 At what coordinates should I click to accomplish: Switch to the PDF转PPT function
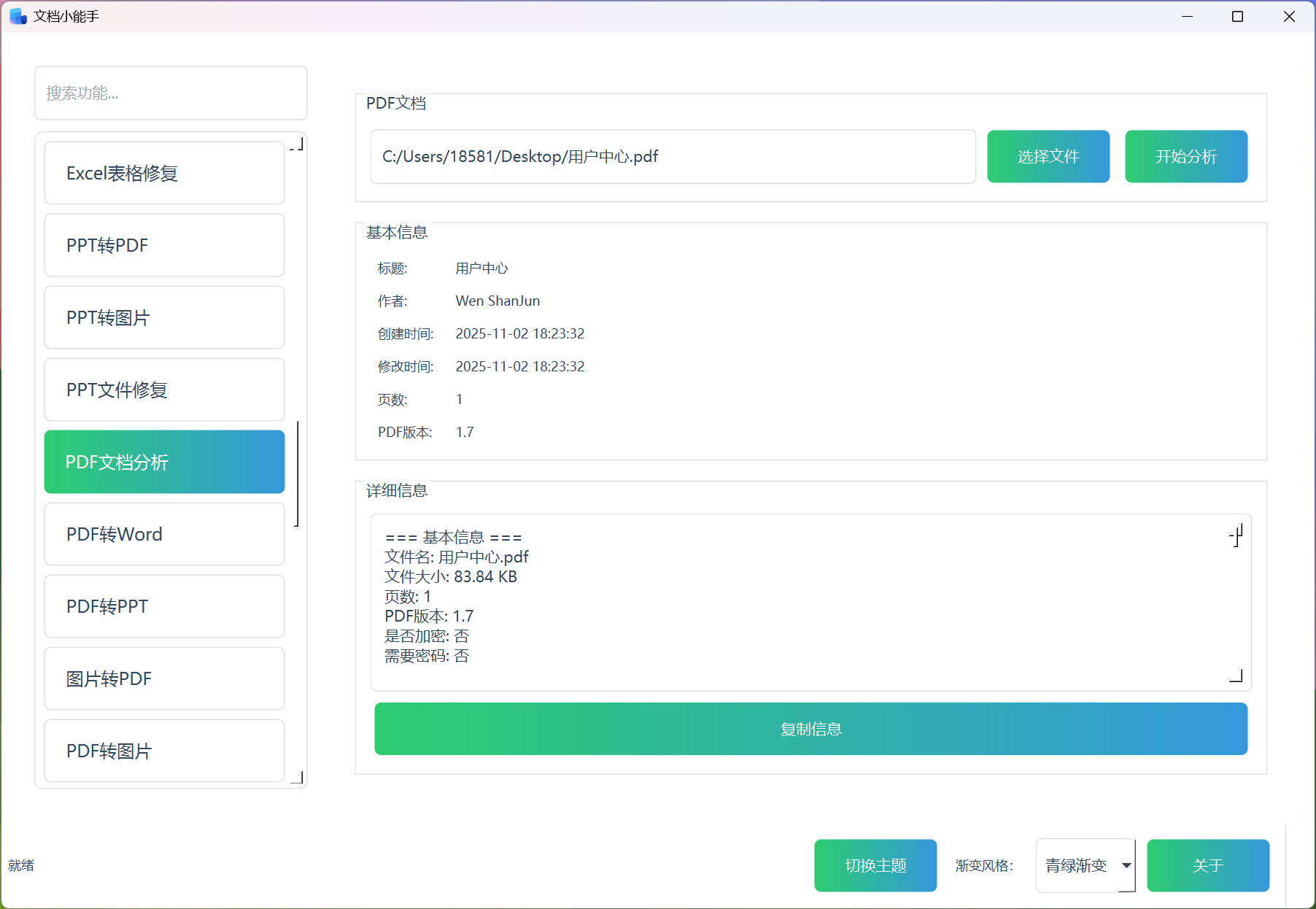163,606
